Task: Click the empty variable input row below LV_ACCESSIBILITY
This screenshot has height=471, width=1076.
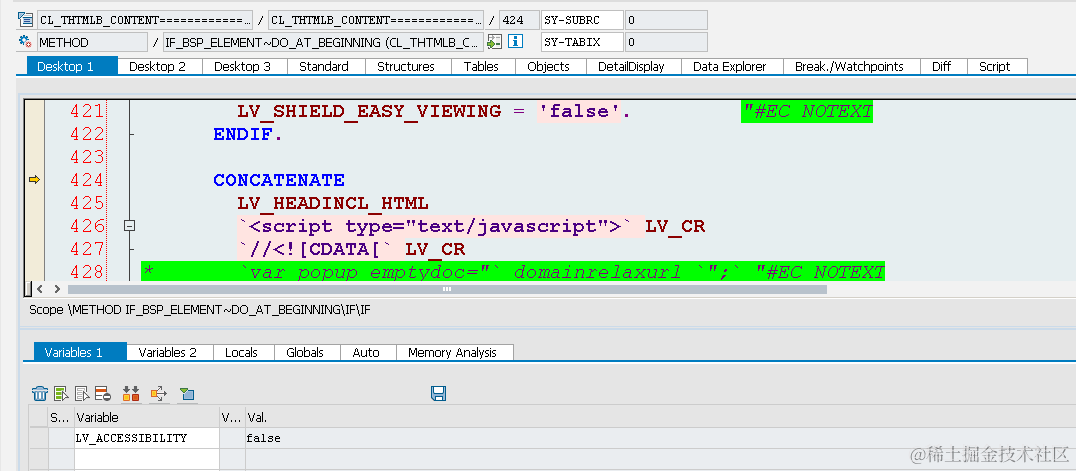Action: [x=147, y=459]
